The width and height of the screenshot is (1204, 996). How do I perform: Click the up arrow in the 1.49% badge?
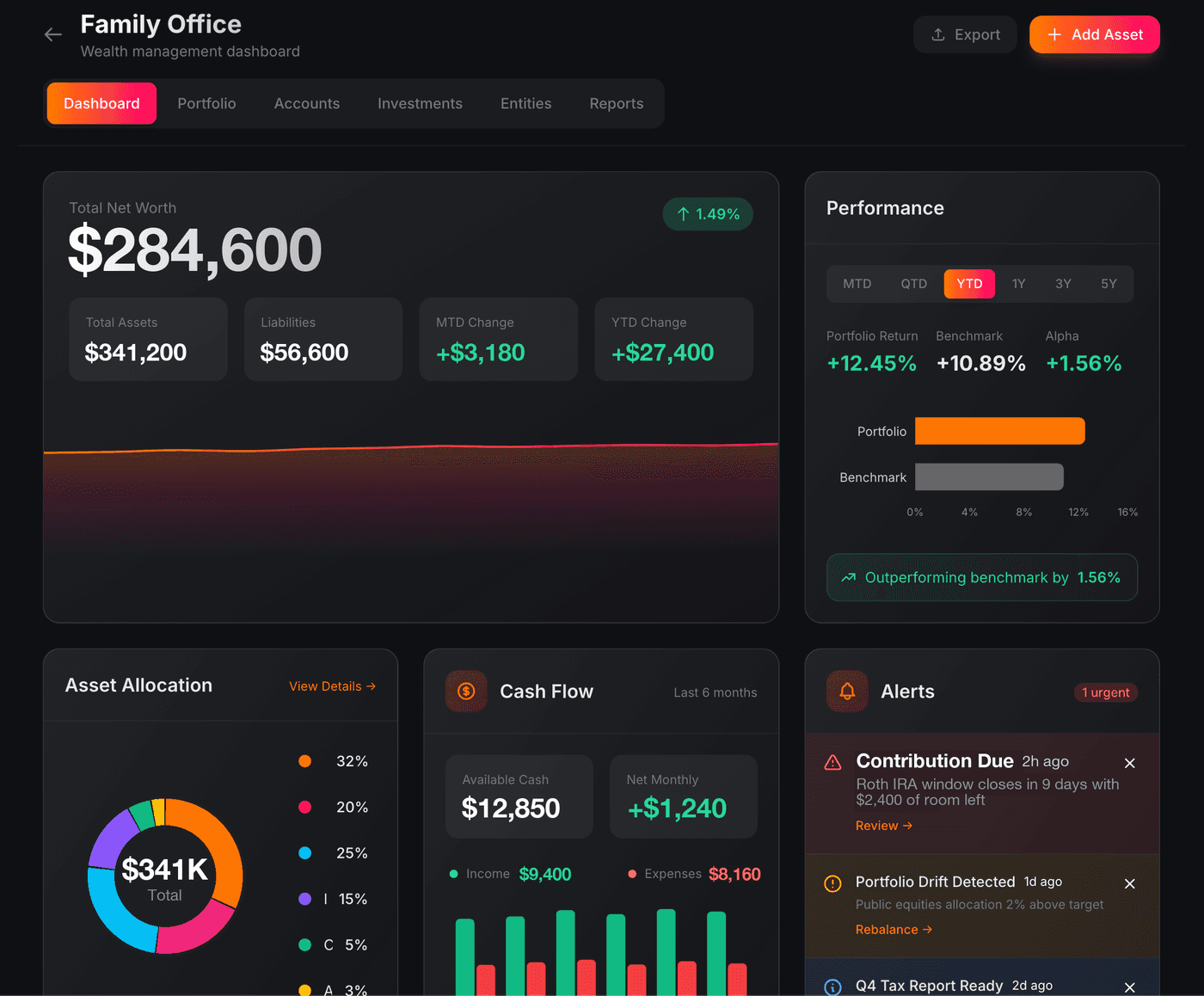(683, 214)
